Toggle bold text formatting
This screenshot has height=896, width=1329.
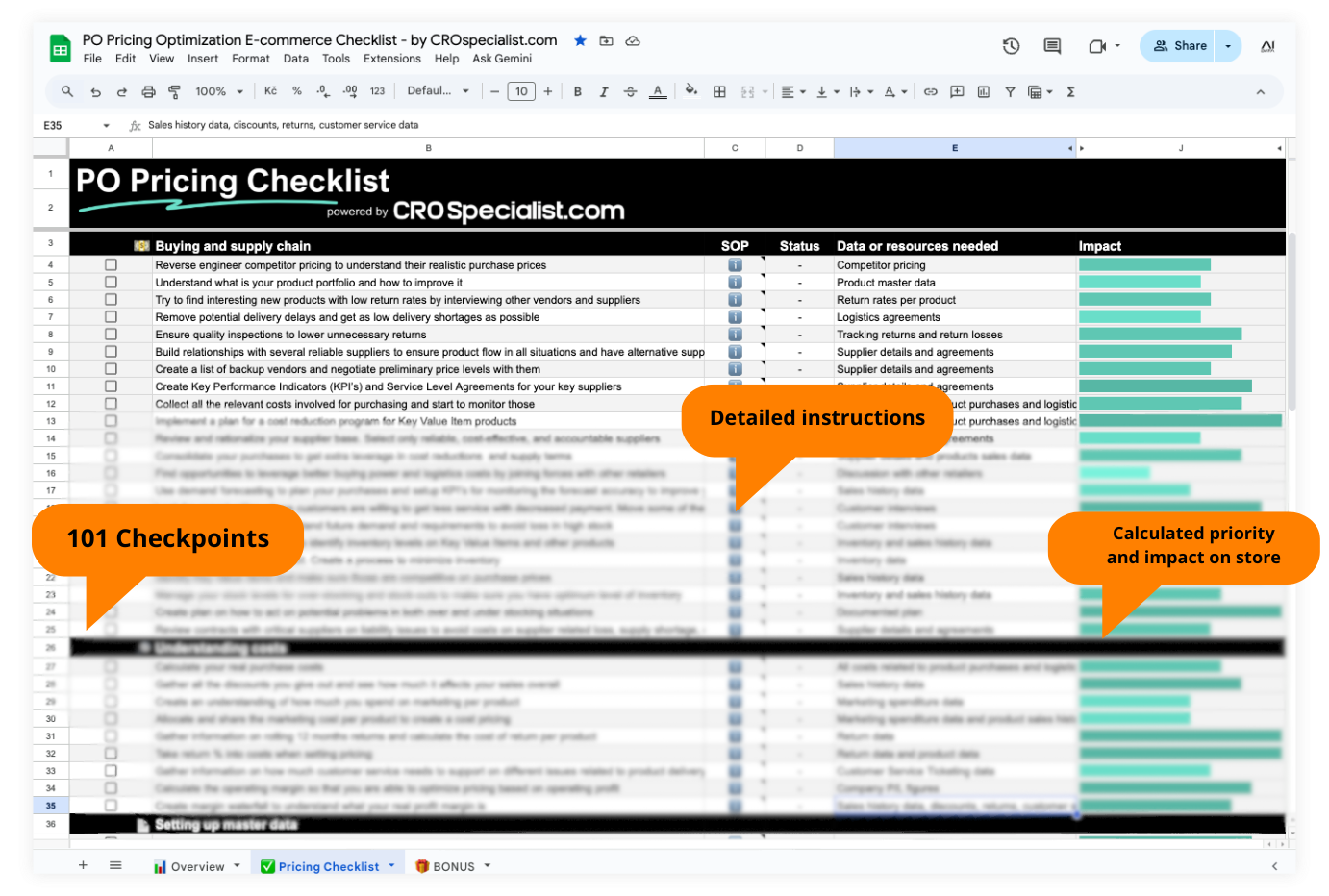(x=577, y=92)
